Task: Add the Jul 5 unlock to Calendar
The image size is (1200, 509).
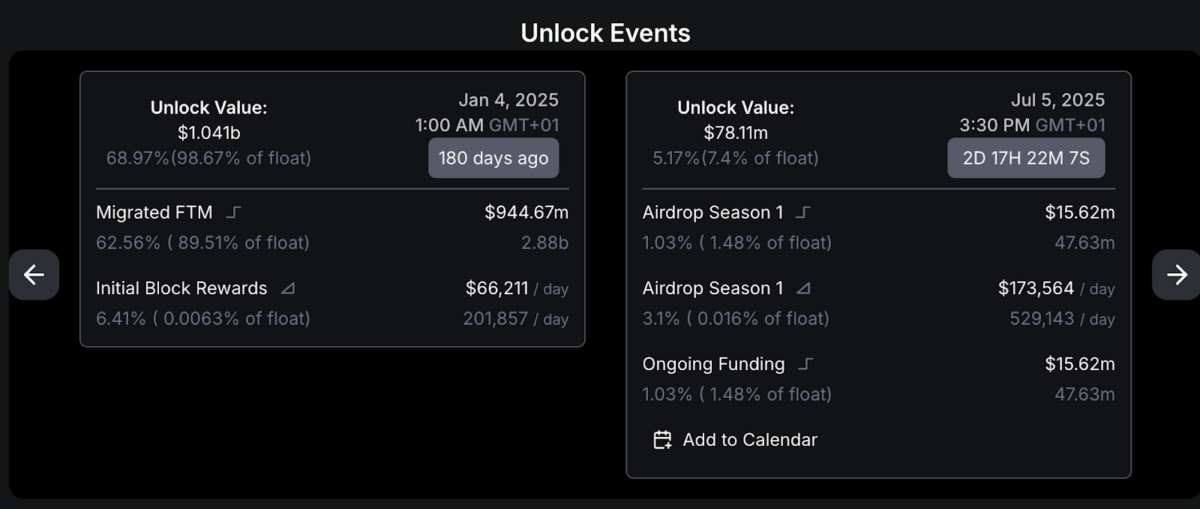Action: pos(735,440)
